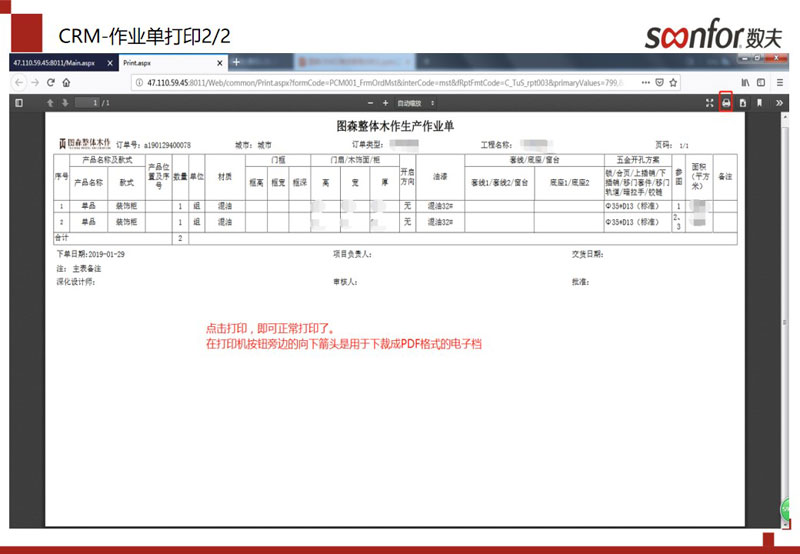Go to previous page with up arrow
Image resolution: width=800 pixels, height=554 pixels.
(x=50, y=103)
